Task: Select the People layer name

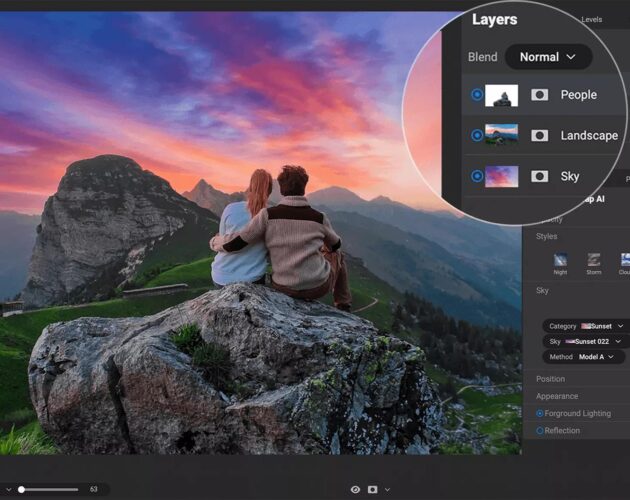Action: (579, 95)
